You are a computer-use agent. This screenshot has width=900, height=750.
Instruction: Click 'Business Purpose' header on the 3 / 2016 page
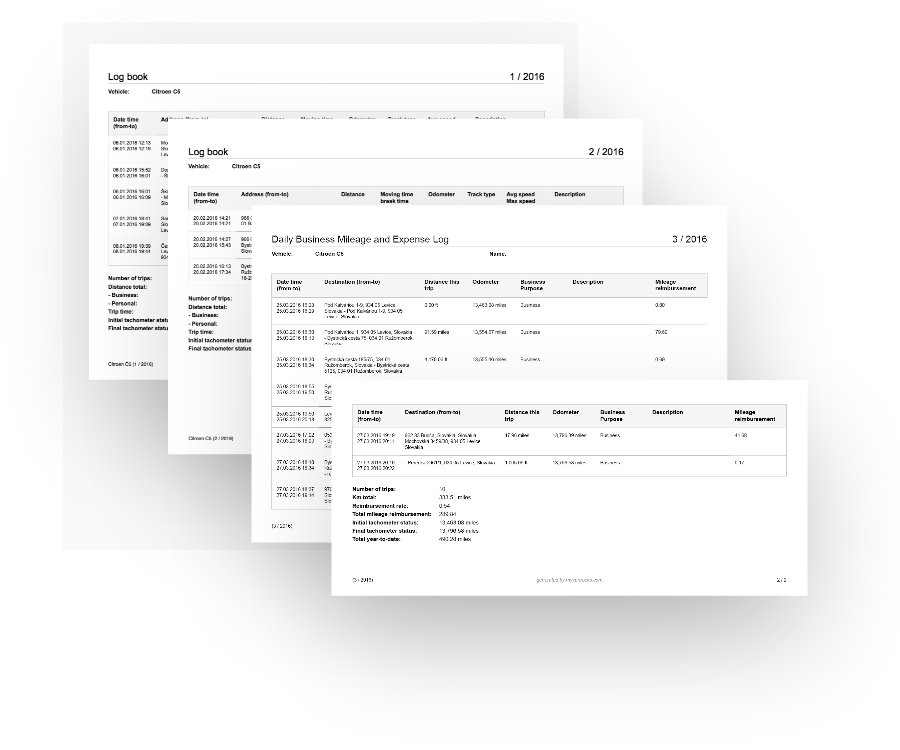click(x=532, y=285)
